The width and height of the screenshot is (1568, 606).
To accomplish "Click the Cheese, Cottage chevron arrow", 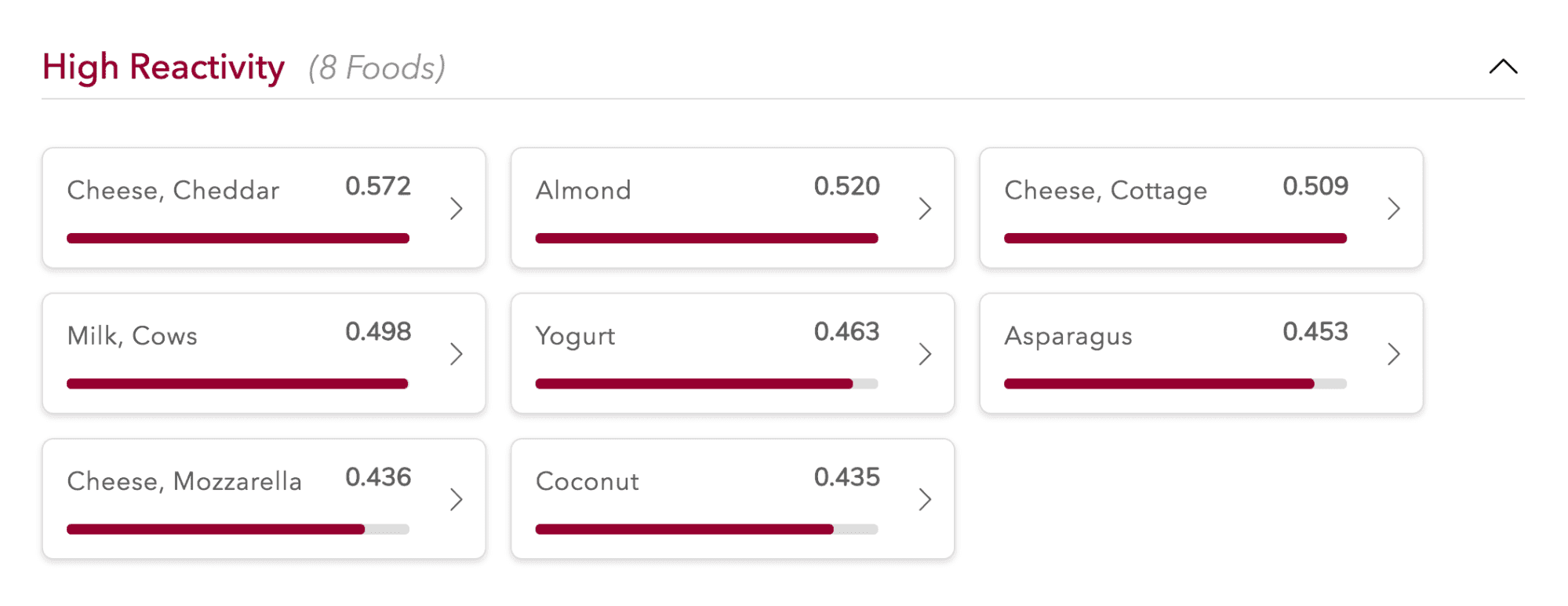I will point(1393,209).
